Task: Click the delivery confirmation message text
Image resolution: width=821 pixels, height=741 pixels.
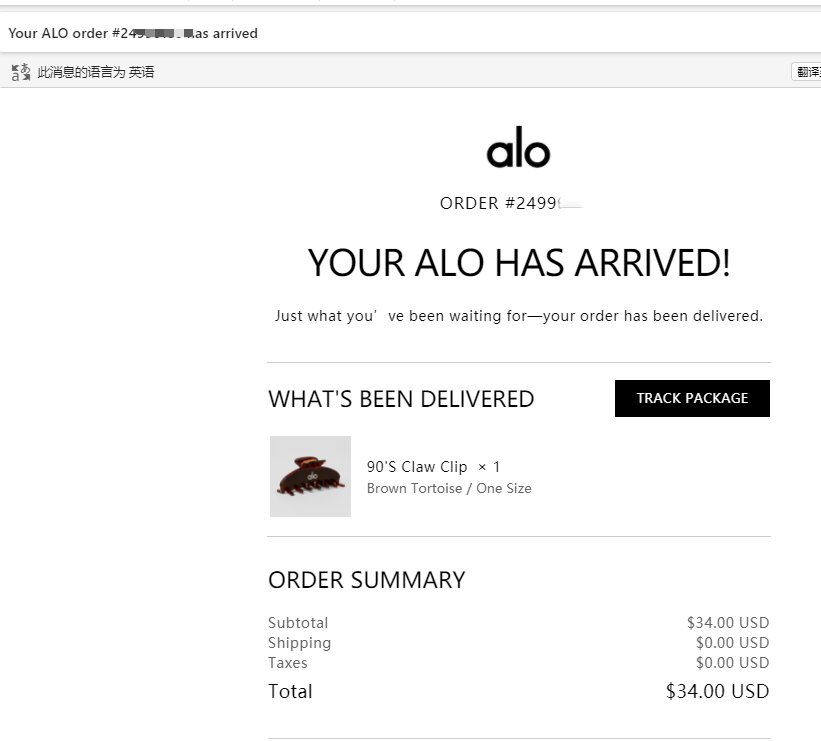Action: [x=518, y=315]
